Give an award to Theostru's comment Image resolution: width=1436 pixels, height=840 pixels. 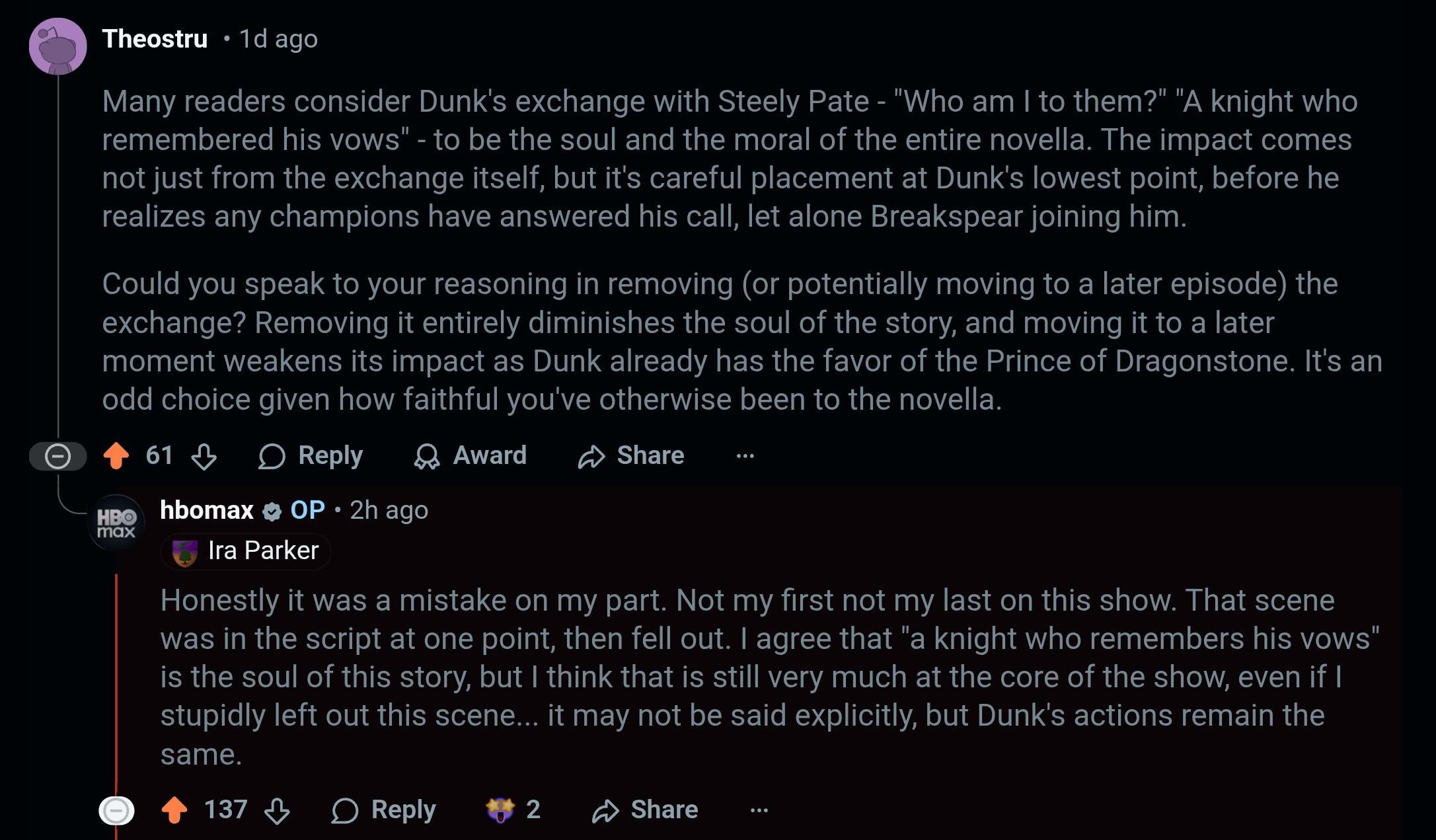pos(470,456)
